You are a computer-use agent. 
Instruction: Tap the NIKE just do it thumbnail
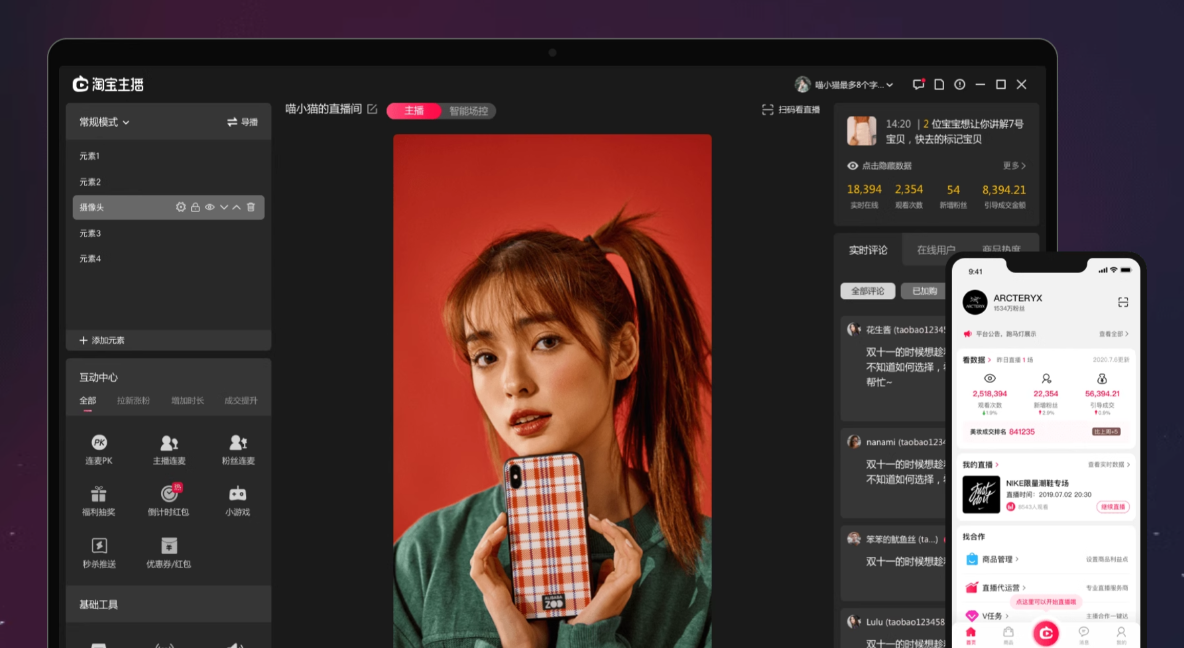click(981, 495)
